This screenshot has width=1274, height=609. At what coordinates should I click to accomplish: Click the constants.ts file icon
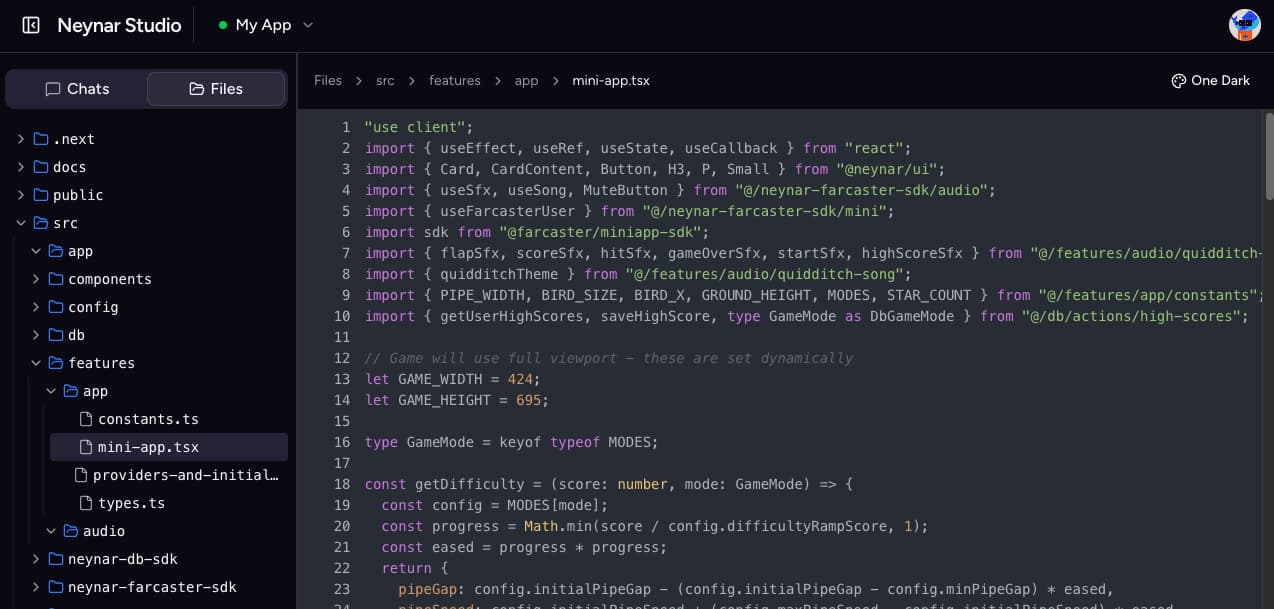coord(86,419)
